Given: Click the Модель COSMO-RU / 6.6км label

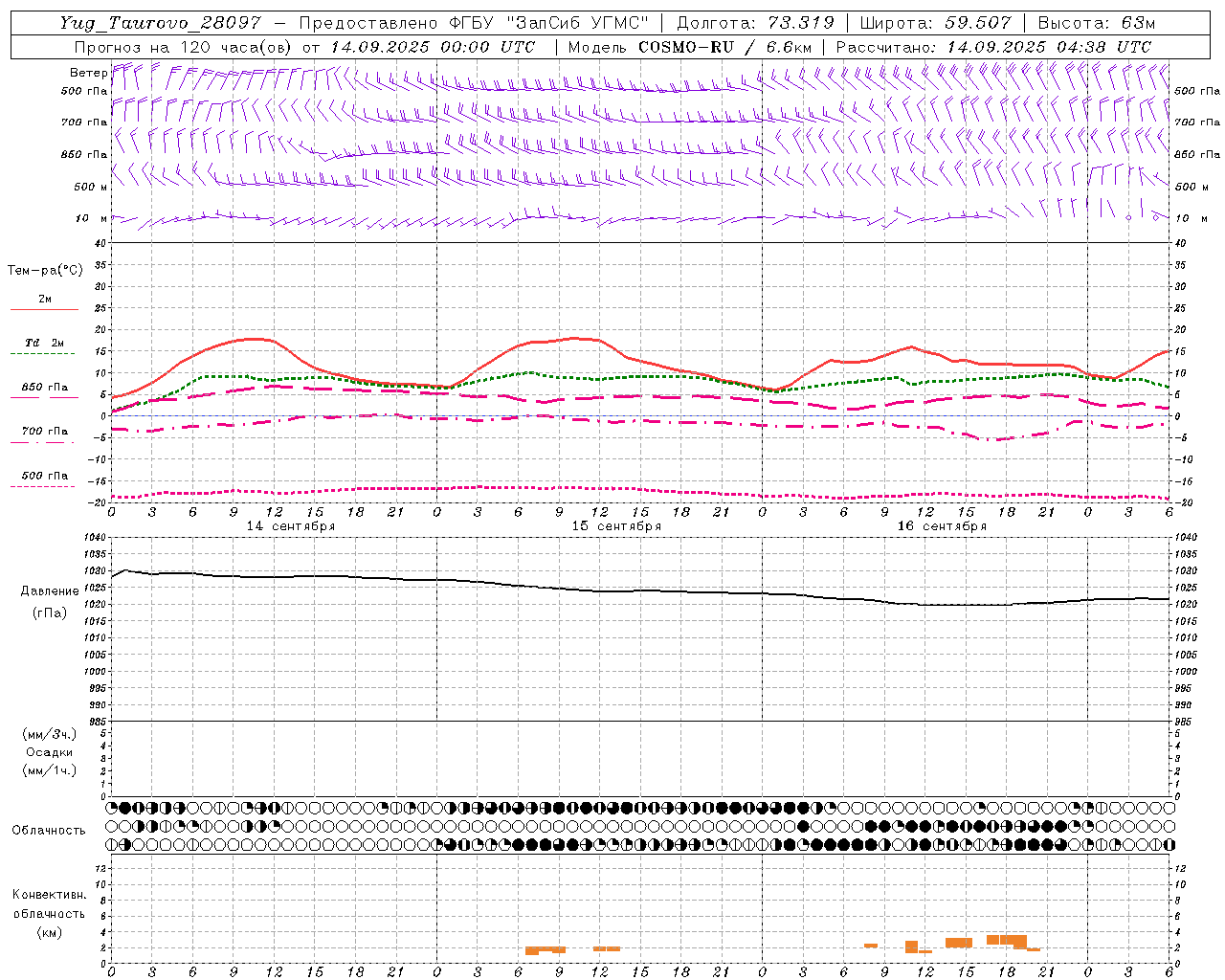Looking at the screenshot, I should 689,47.
